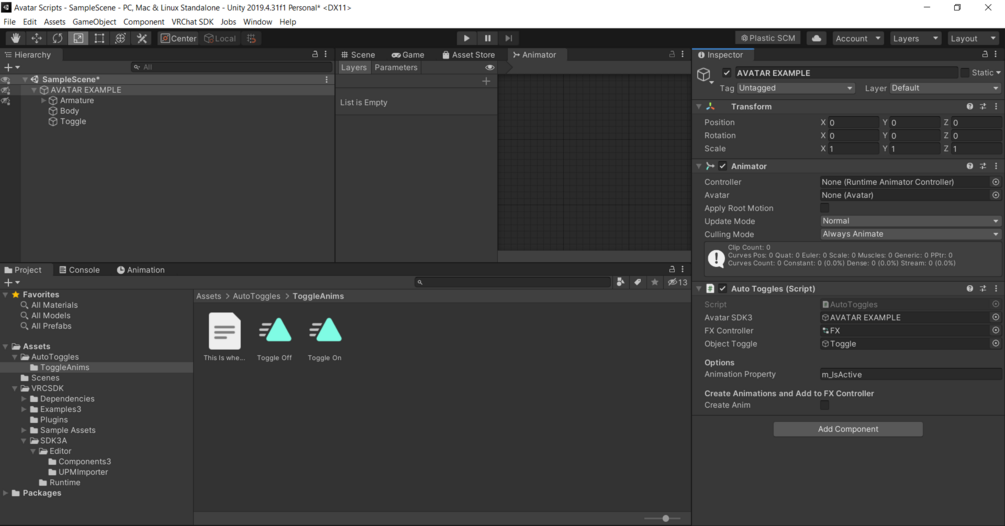Click the Add Component button
This screenshot has height=526, width=1005.
coord(848,429)
